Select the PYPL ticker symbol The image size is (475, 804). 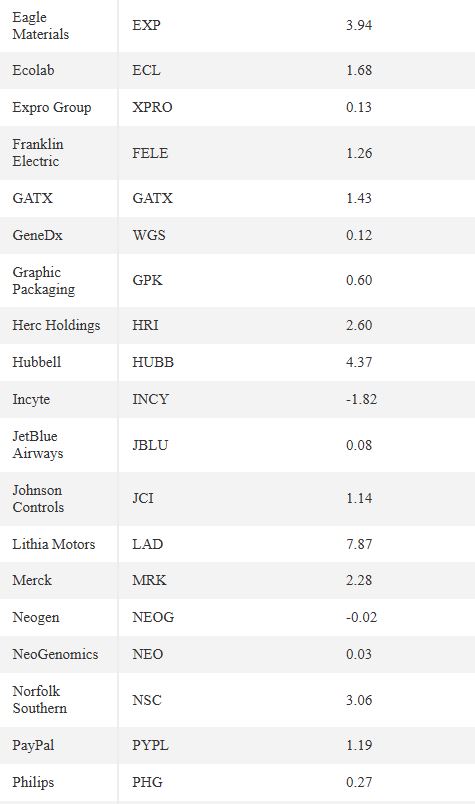click(150, 746)
